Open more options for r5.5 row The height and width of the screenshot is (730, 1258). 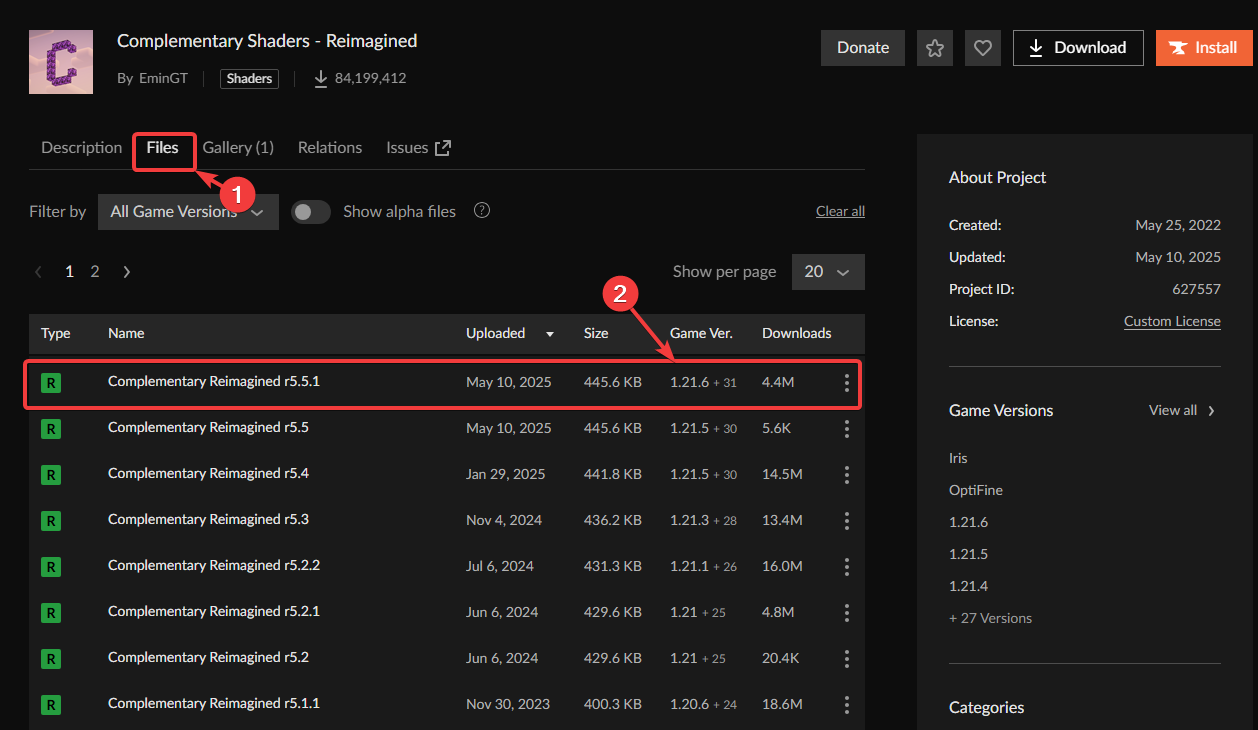tap(846, 429)
